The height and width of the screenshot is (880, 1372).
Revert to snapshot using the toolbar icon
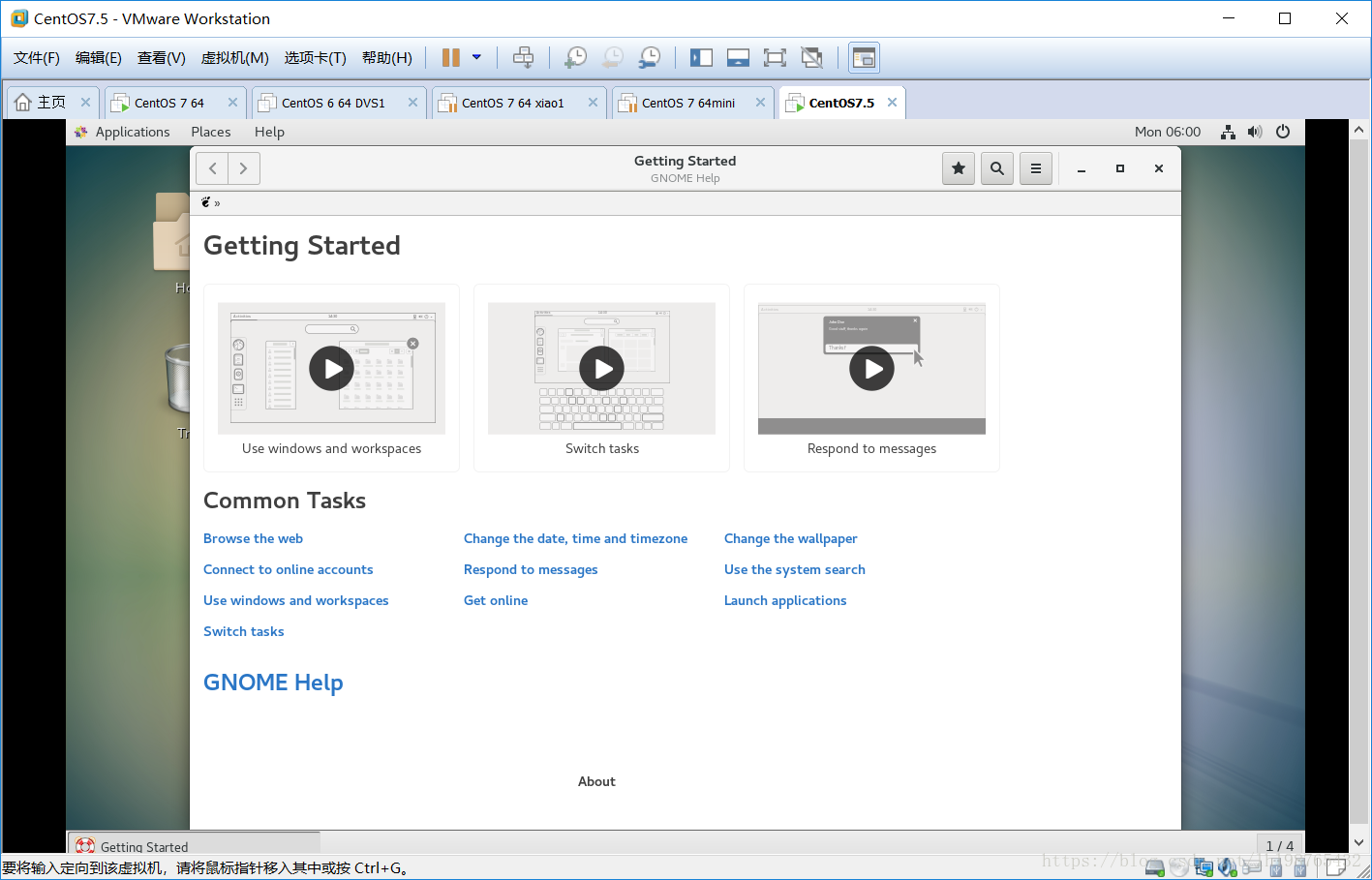[x=612, y=57]
